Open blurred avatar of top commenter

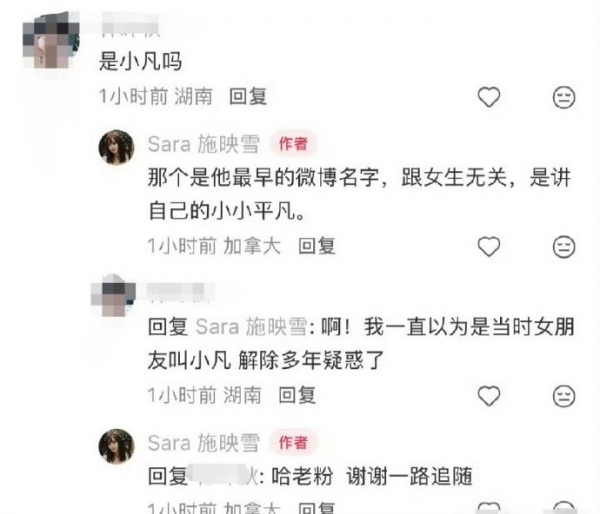coord(51,41)
